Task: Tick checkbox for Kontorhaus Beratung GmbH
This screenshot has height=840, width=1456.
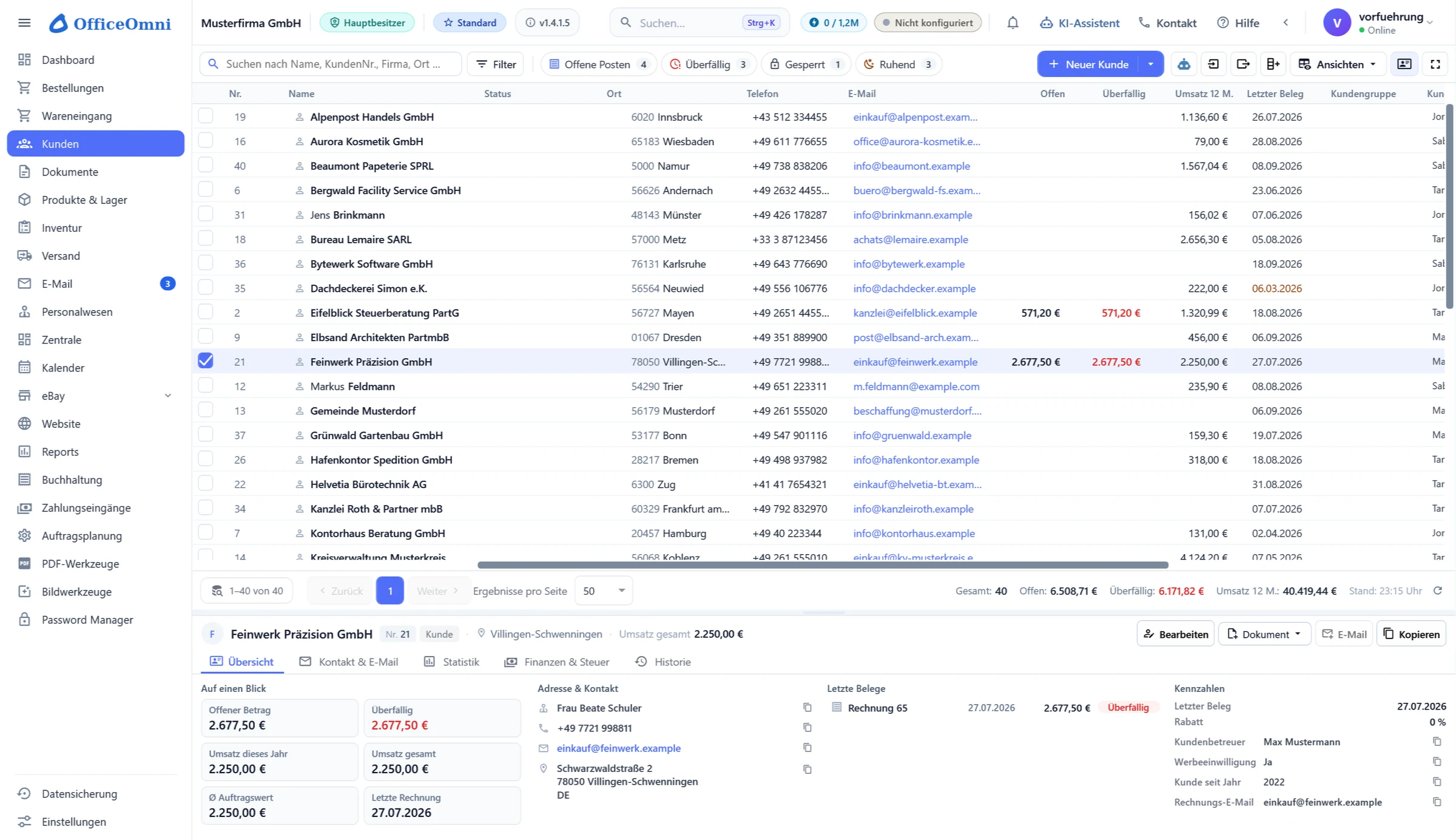Action: (x=206, y=532)
